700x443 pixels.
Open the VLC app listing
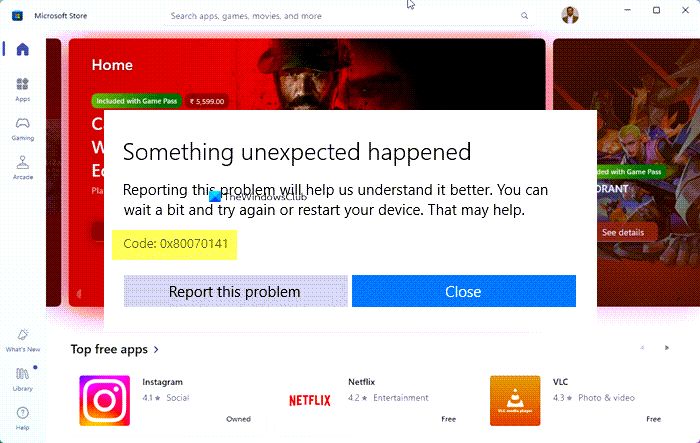pyautogui.click(x=515, y=399)
